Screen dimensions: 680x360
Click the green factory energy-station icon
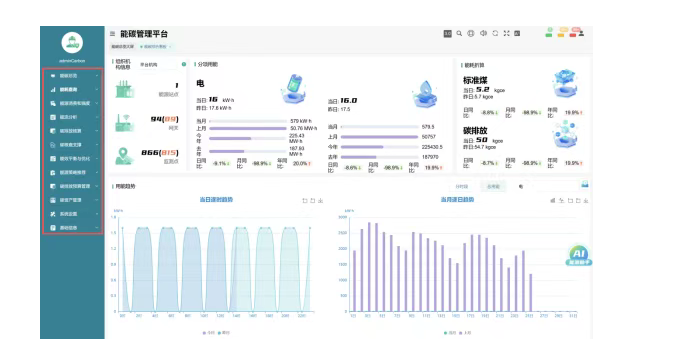[124, 89]
